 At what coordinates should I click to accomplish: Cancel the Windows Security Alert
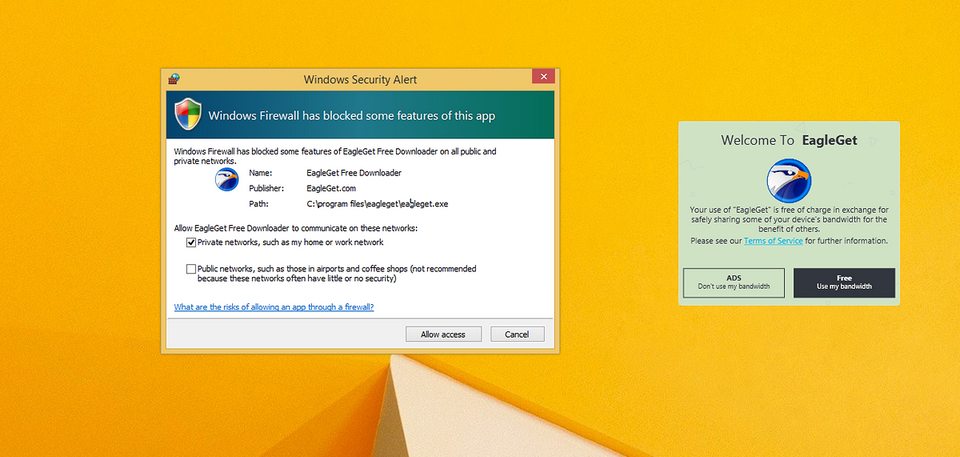click(x=517, y=334)
